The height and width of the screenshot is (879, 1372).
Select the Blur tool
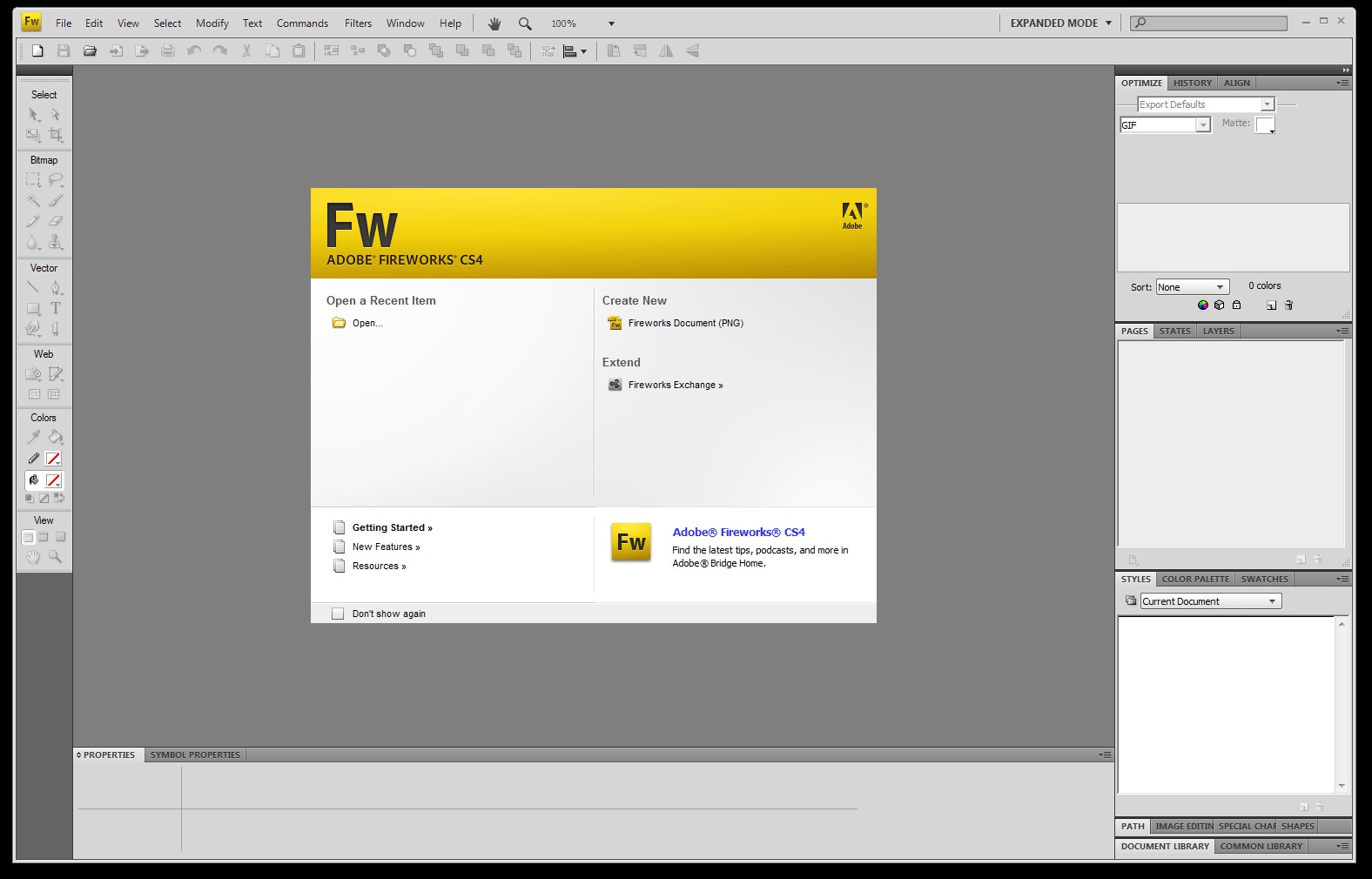[x=33, y=242]
